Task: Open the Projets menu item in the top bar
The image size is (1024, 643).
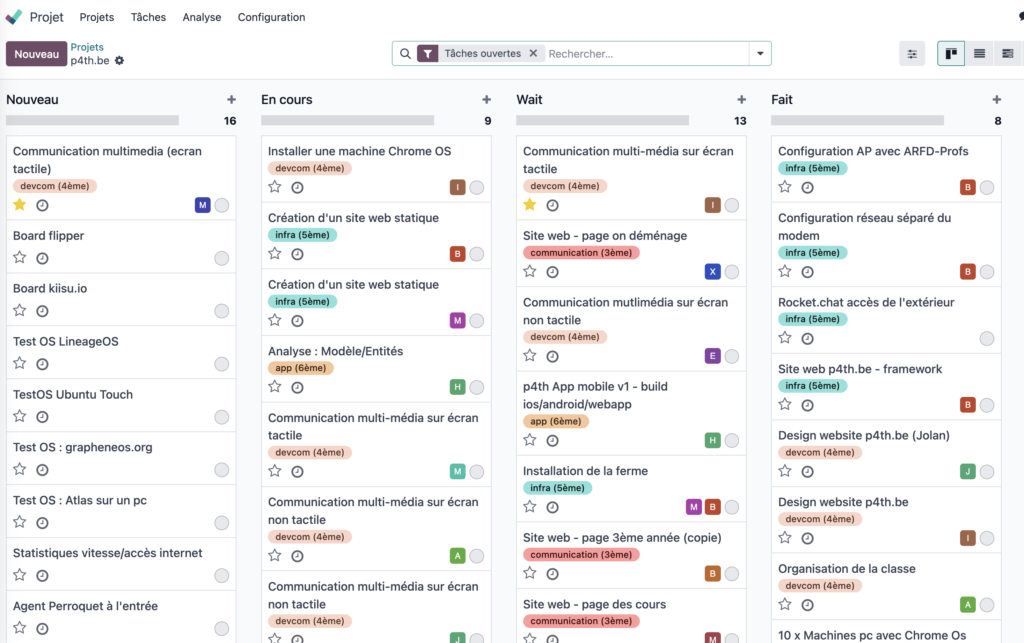Action: (x=97, y=17)
